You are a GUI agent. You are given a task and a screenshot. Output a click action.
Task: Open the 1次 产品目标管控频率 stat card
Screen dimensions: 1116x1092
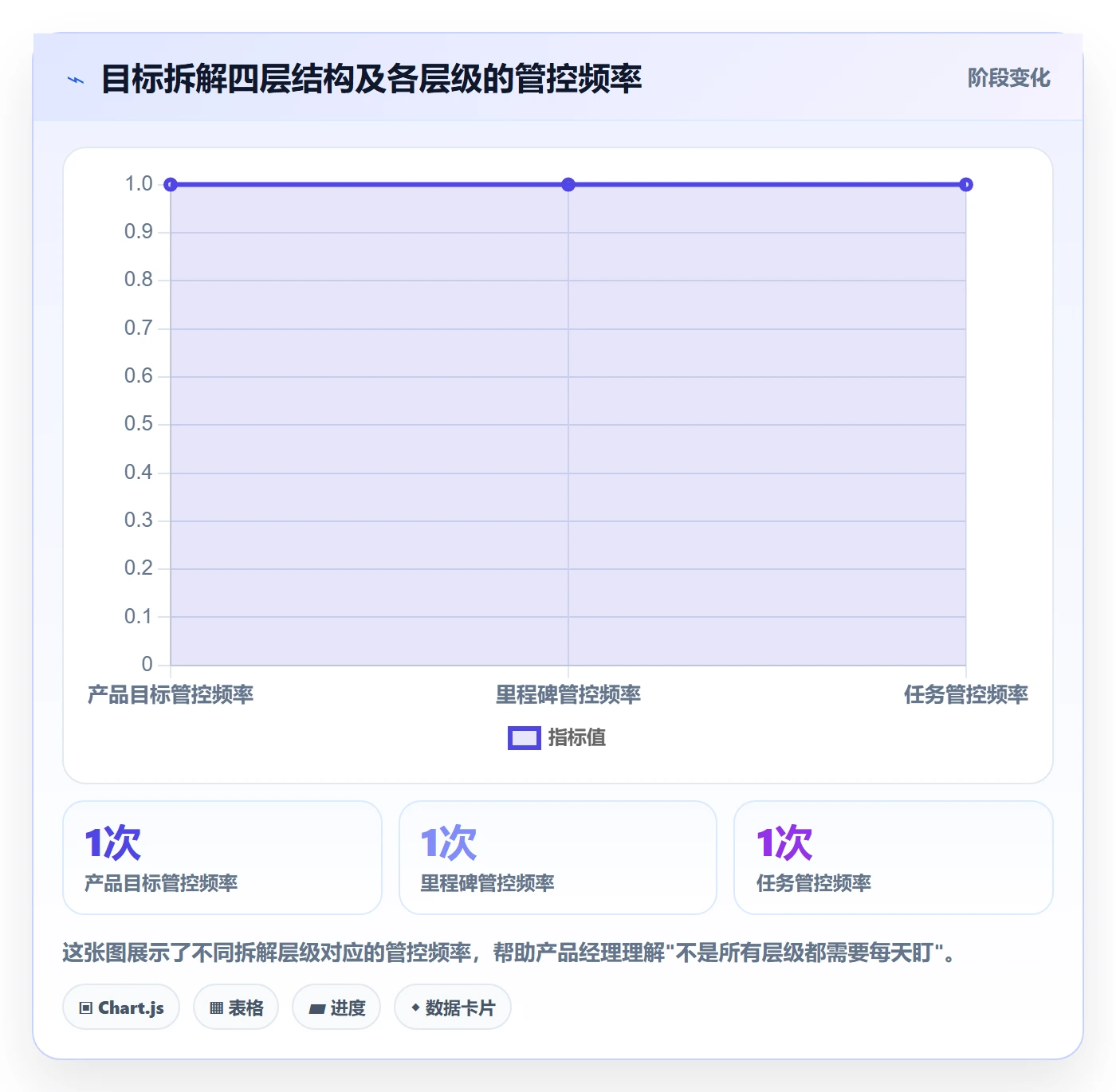pyautogui.click(x=222, y=858)
